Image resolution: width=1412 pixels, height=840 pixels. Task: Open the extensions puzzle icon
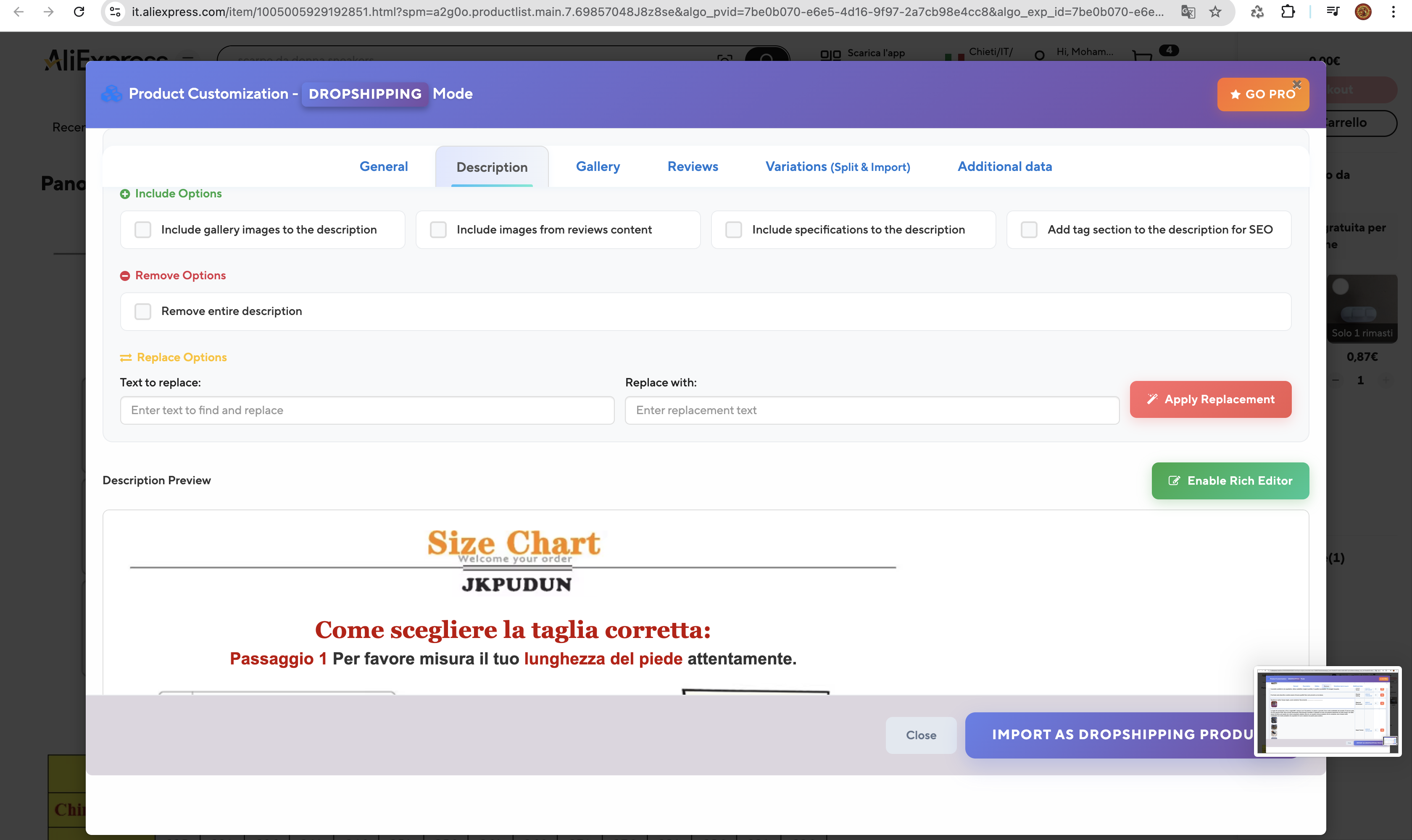click(x=1288, y=11)
